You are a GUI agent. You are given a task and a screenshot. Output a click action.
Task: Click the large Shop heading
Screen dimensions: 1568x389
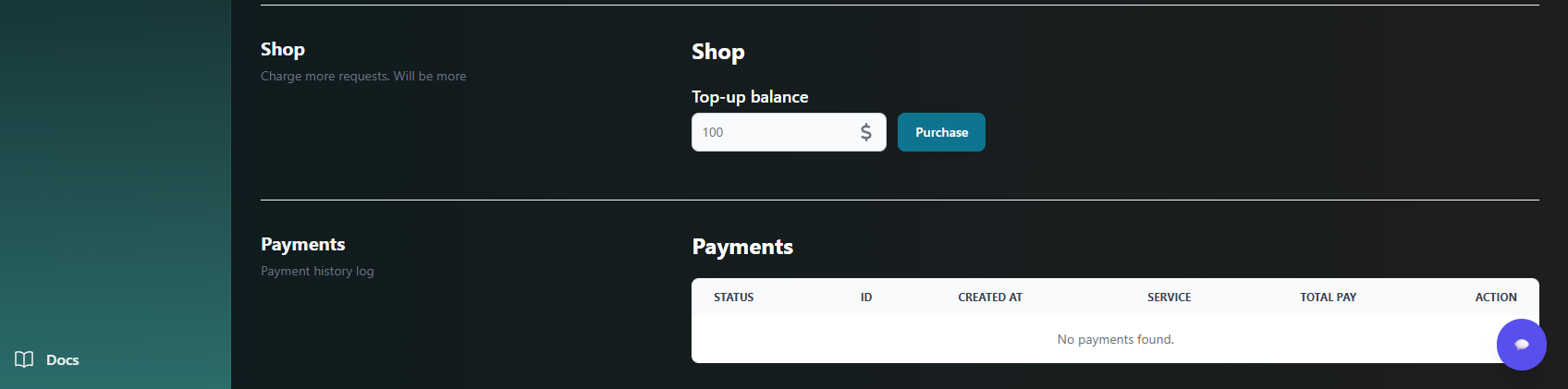coord(717,52)
